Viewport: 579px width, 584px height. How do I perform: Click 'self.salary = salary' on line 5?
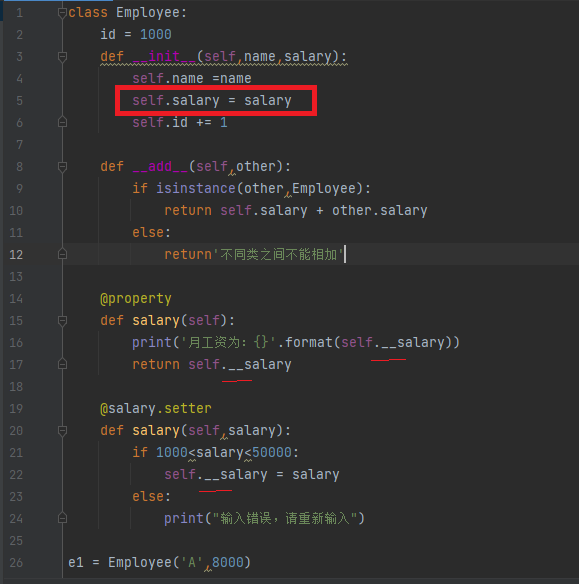(x=212, y=101)
